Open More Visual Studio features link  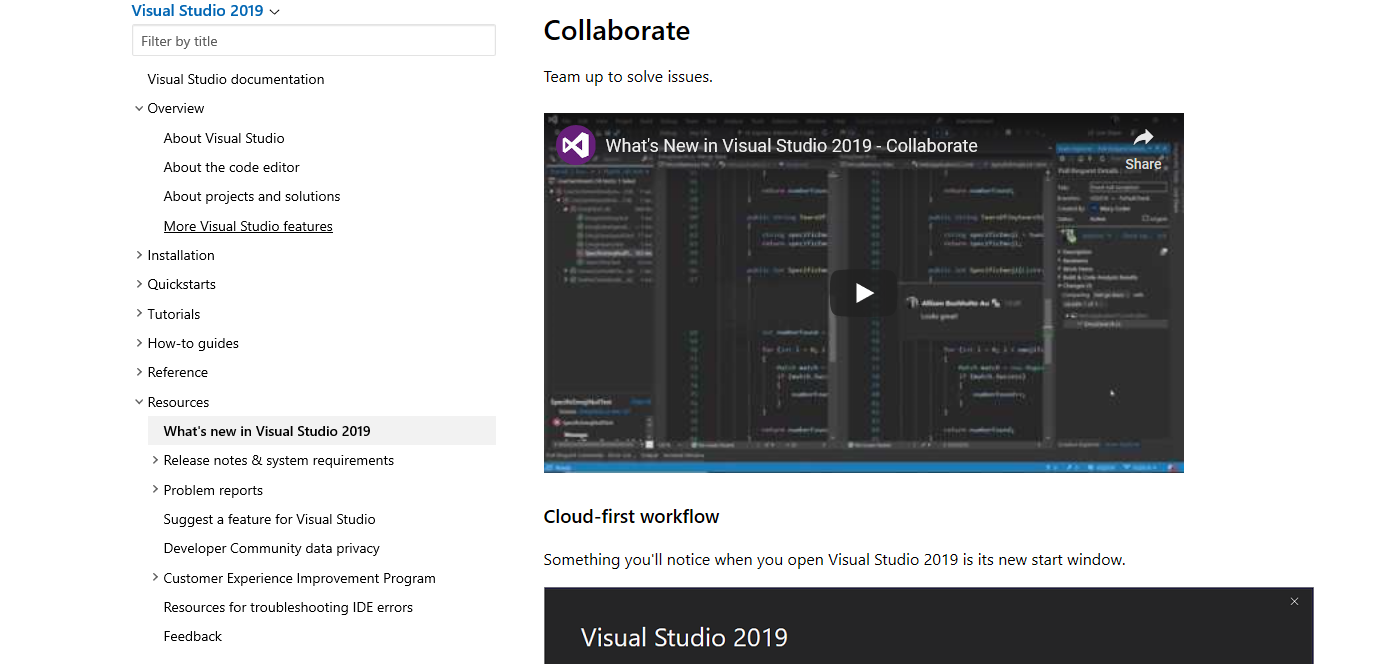[x=248, y=226]
